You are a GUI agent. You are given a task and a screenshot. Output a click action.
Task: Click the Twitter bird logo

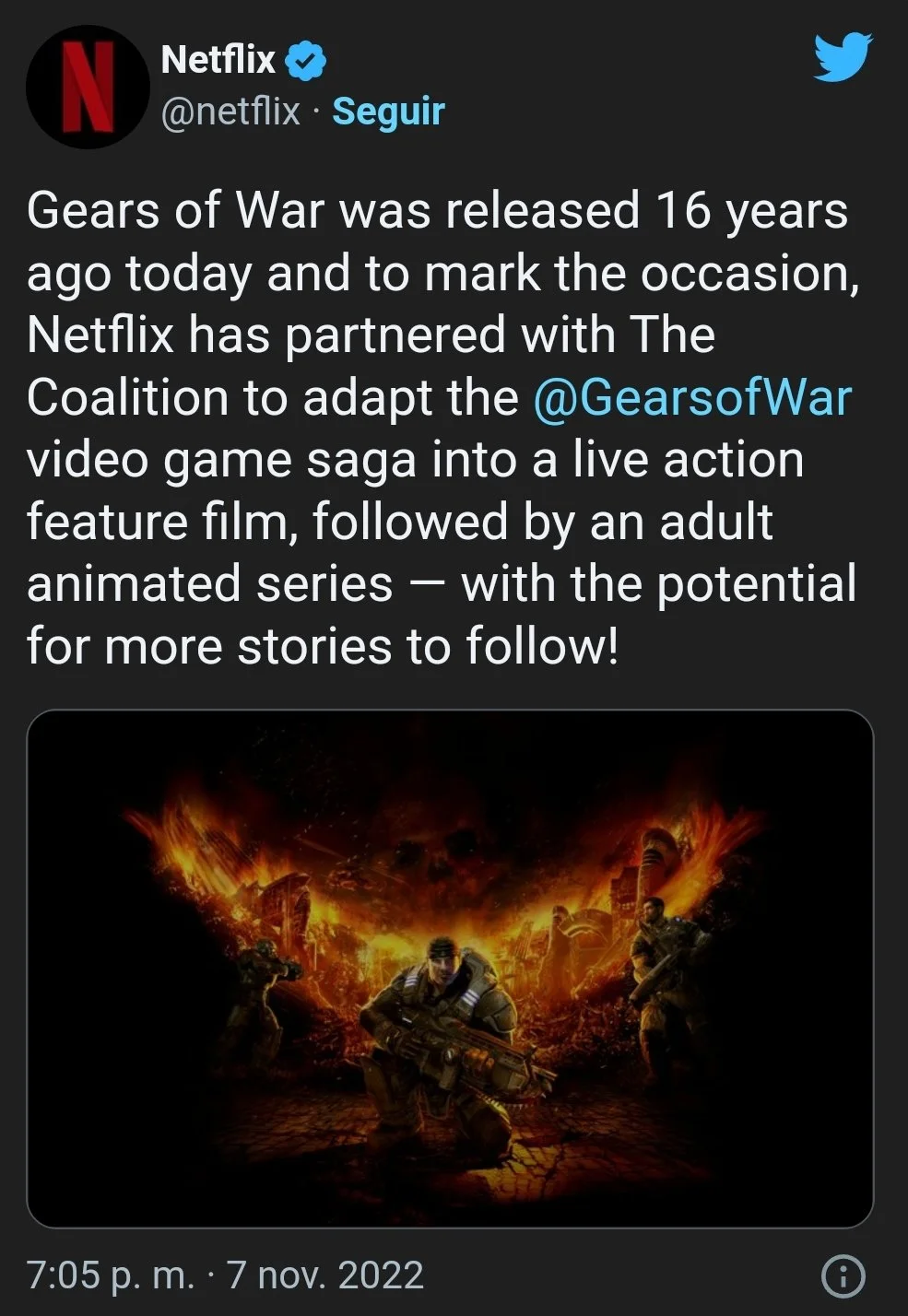[843, 58]
